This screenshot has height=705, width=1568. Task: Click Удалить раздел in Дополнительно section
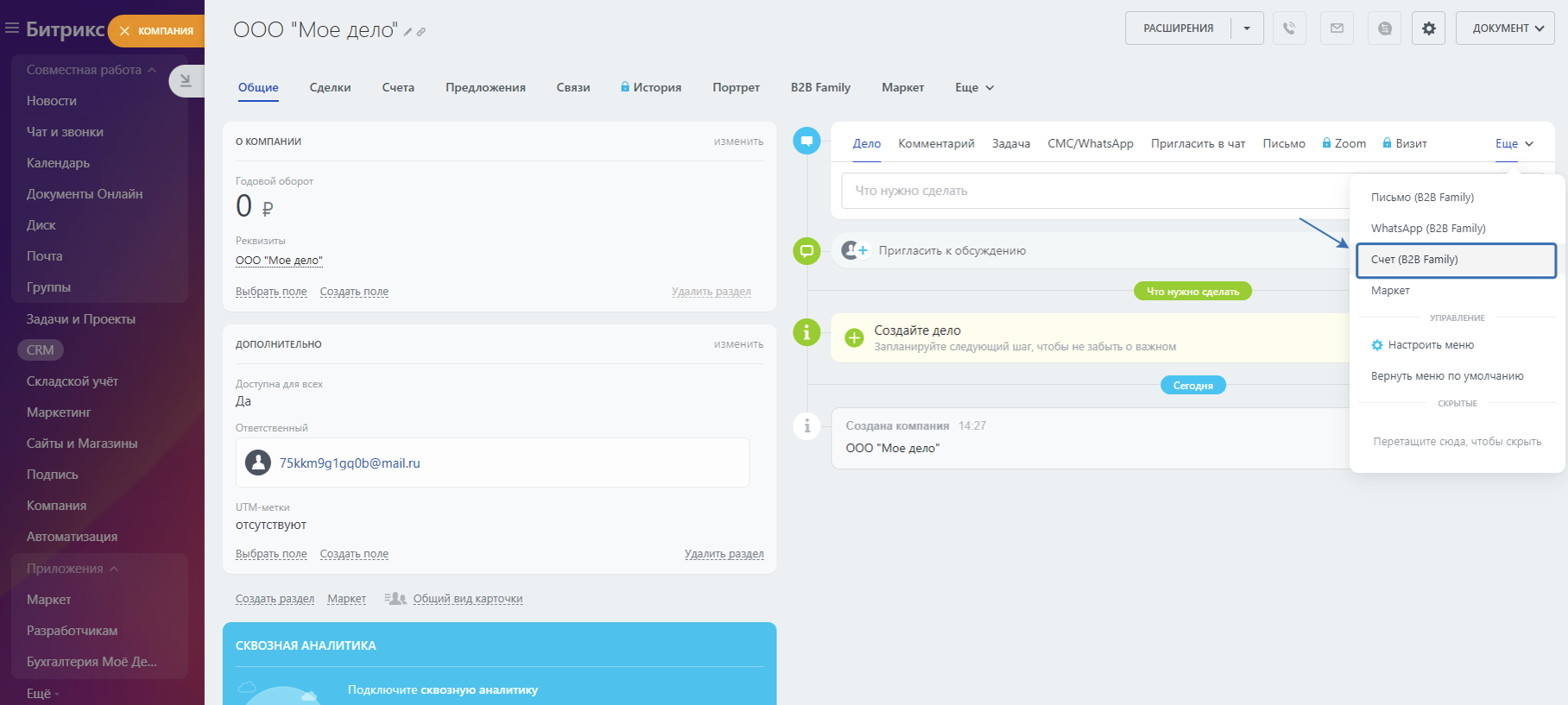coord(724,554)
